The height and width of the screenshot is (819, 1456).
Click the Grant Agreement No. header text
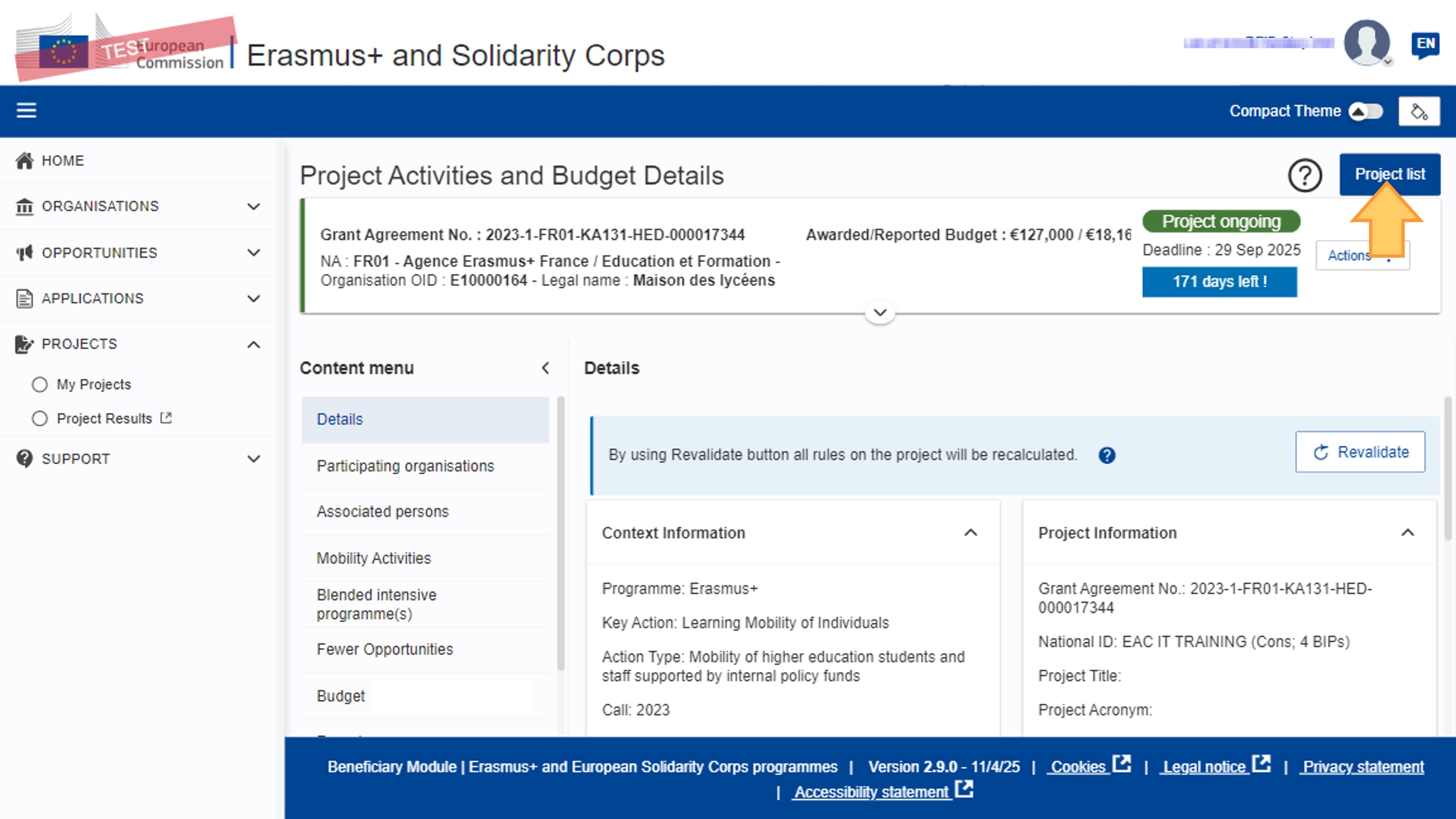tap(532, 235)
